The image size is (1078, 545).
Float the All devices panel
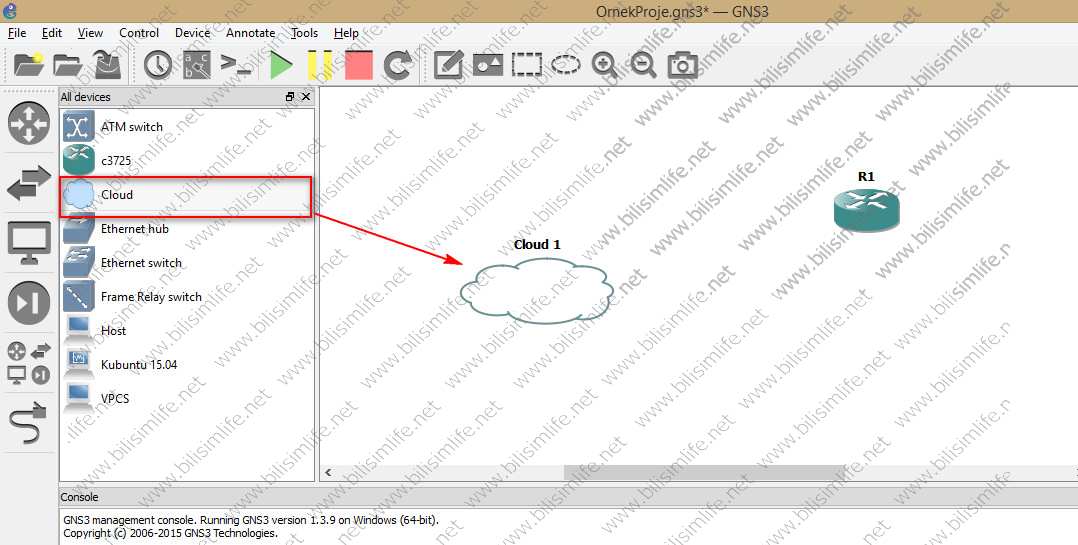(290, 97)
